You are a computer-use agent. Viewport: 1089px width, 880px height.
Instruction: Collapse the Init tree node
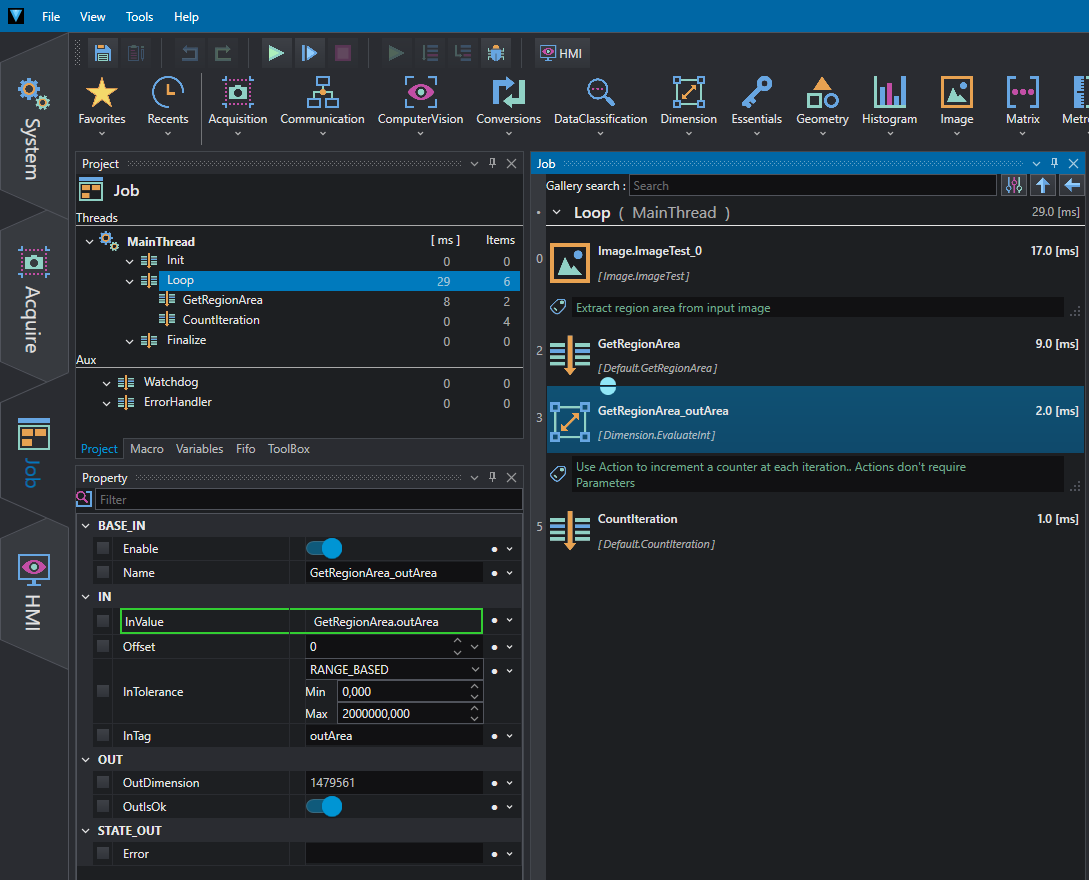[x=129, y=261]
